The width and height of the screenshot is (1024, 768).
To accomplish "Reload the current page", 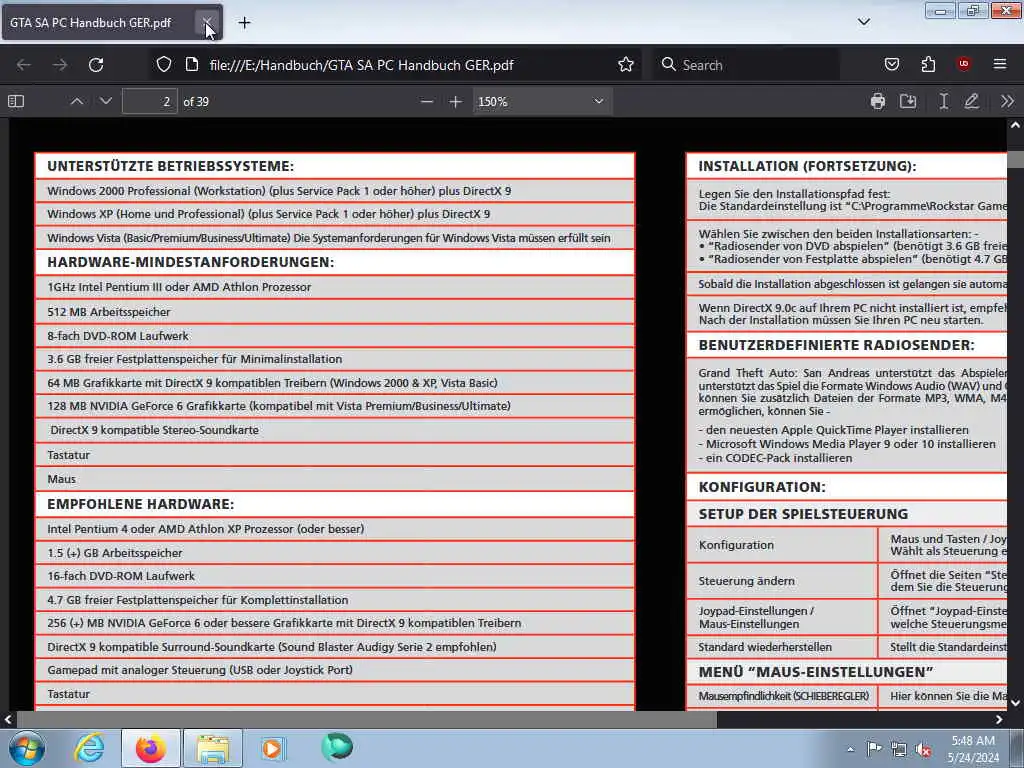I will pos(96,65).
